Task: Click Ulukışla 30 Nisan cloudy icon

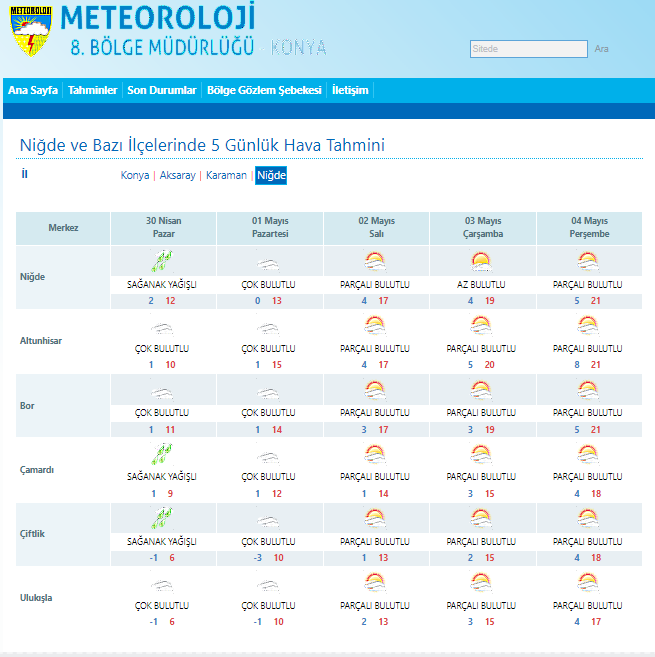Action: pyautogui.click(x=162, y=585)
